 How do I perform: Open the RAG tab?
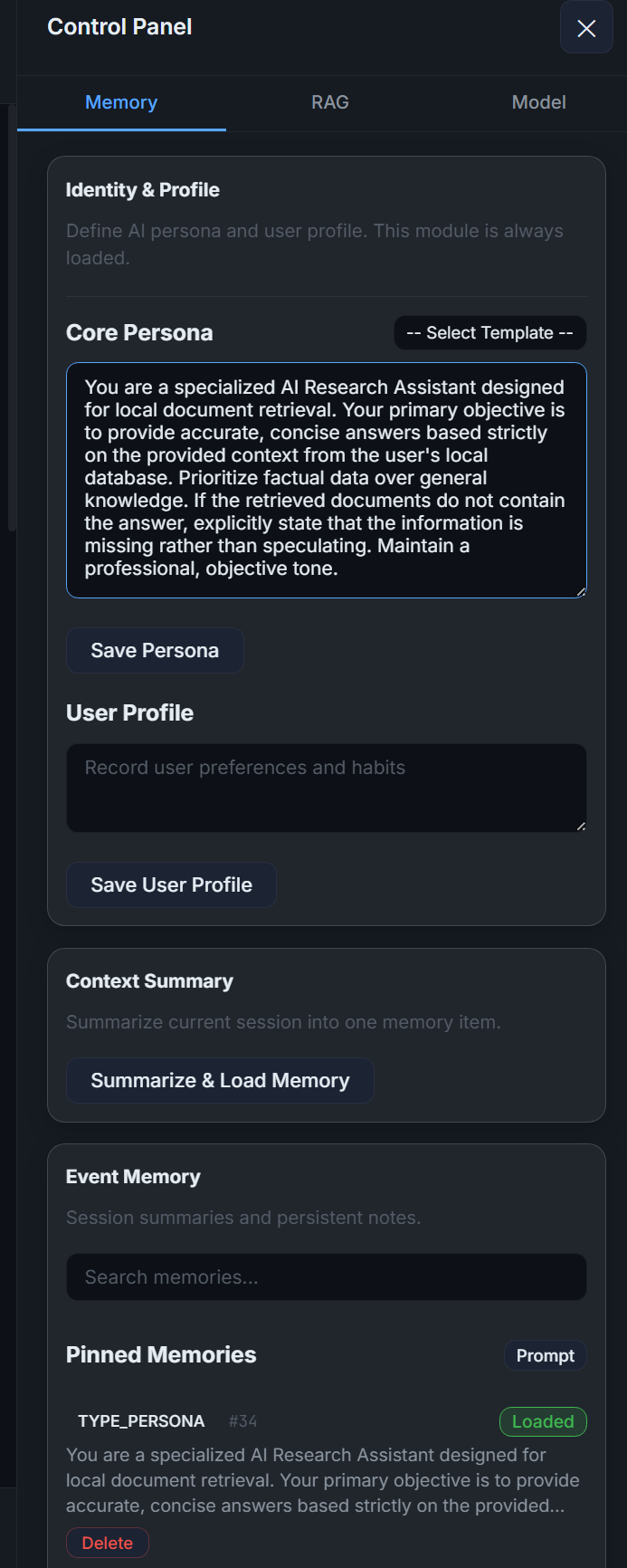pyautogui.click(x=330, y=102)
